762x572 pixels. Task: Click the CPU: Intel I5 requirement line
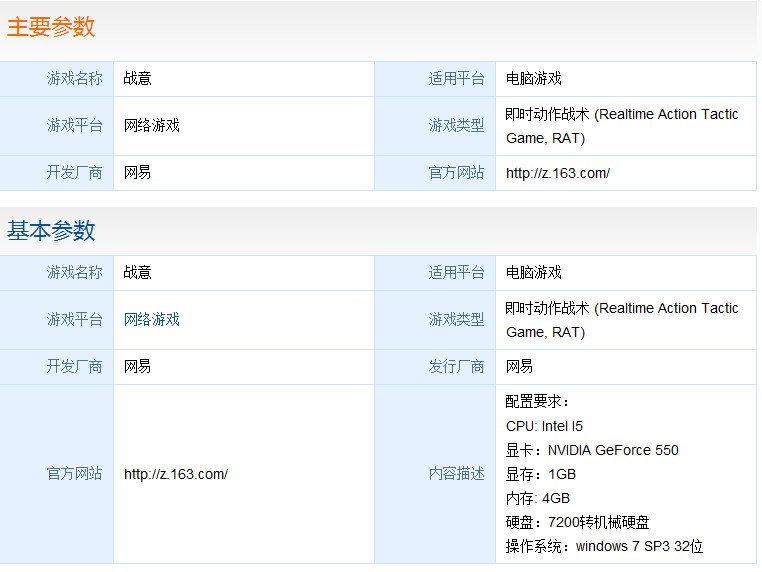(544, 426)
